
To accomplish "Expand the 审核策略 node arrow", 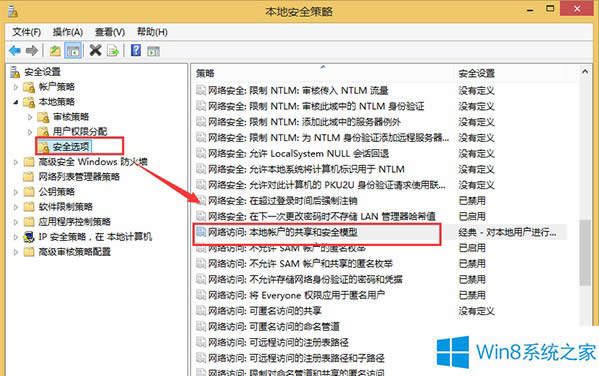I will 30,117.
